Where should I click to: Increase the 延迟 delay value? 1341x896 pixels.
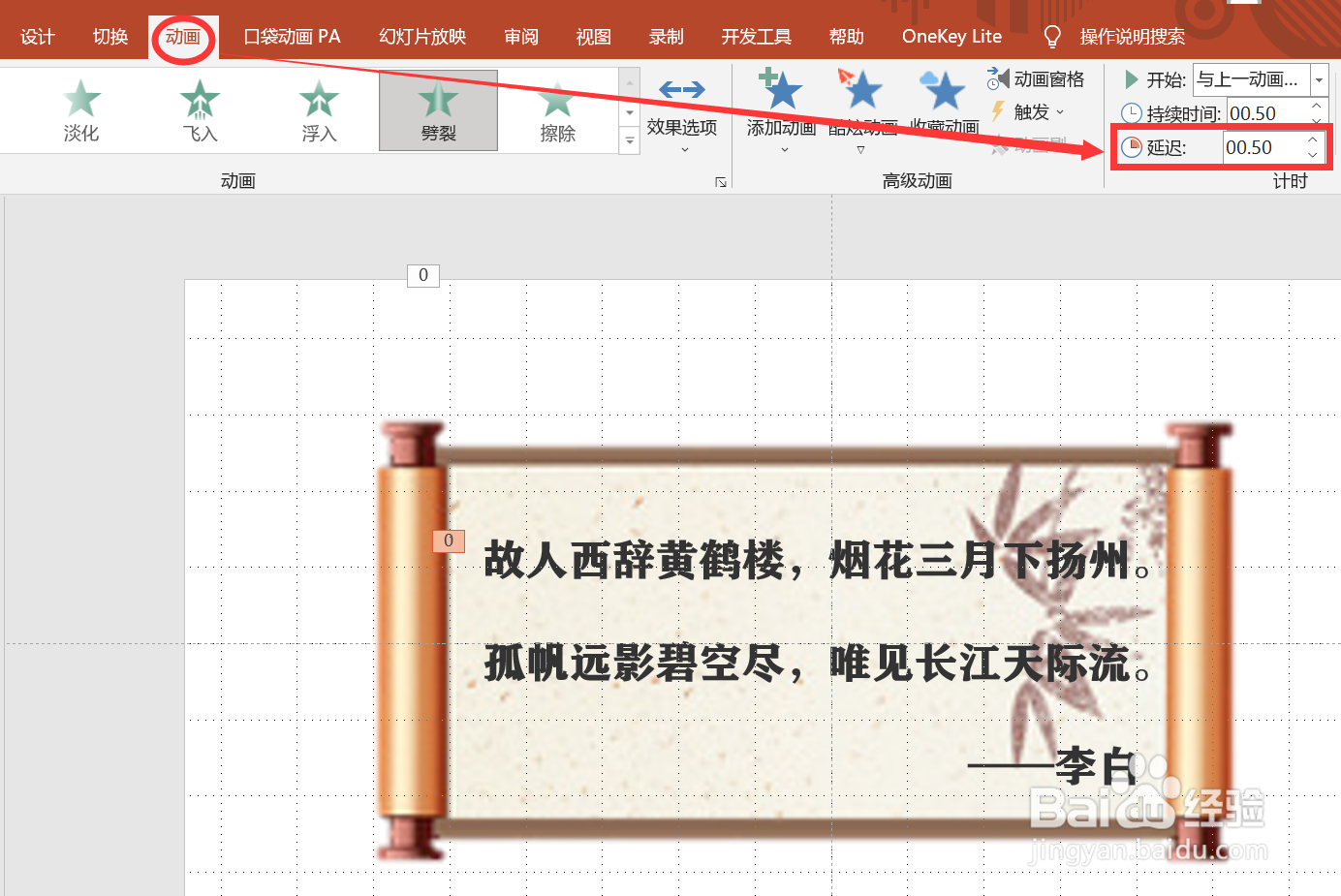click(1313, 139)
